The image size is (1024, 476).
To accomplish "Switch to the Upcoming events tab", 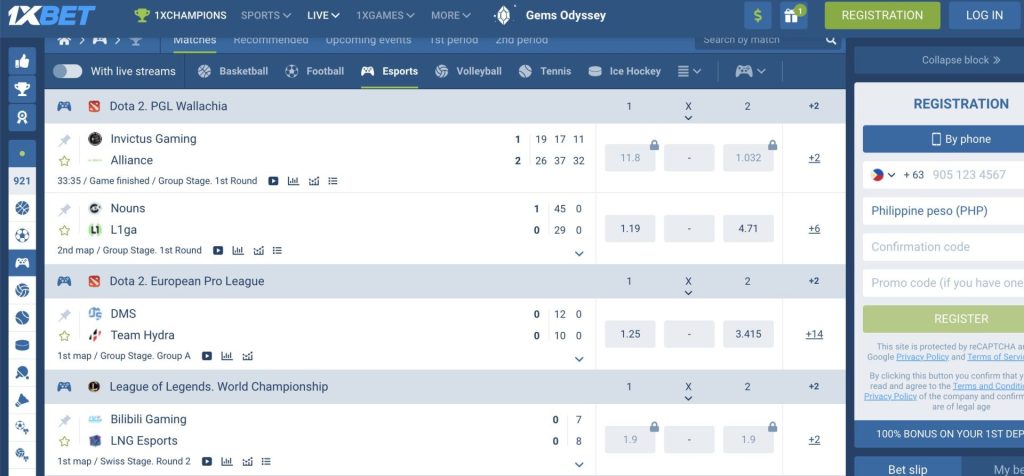I will [369, 40].
